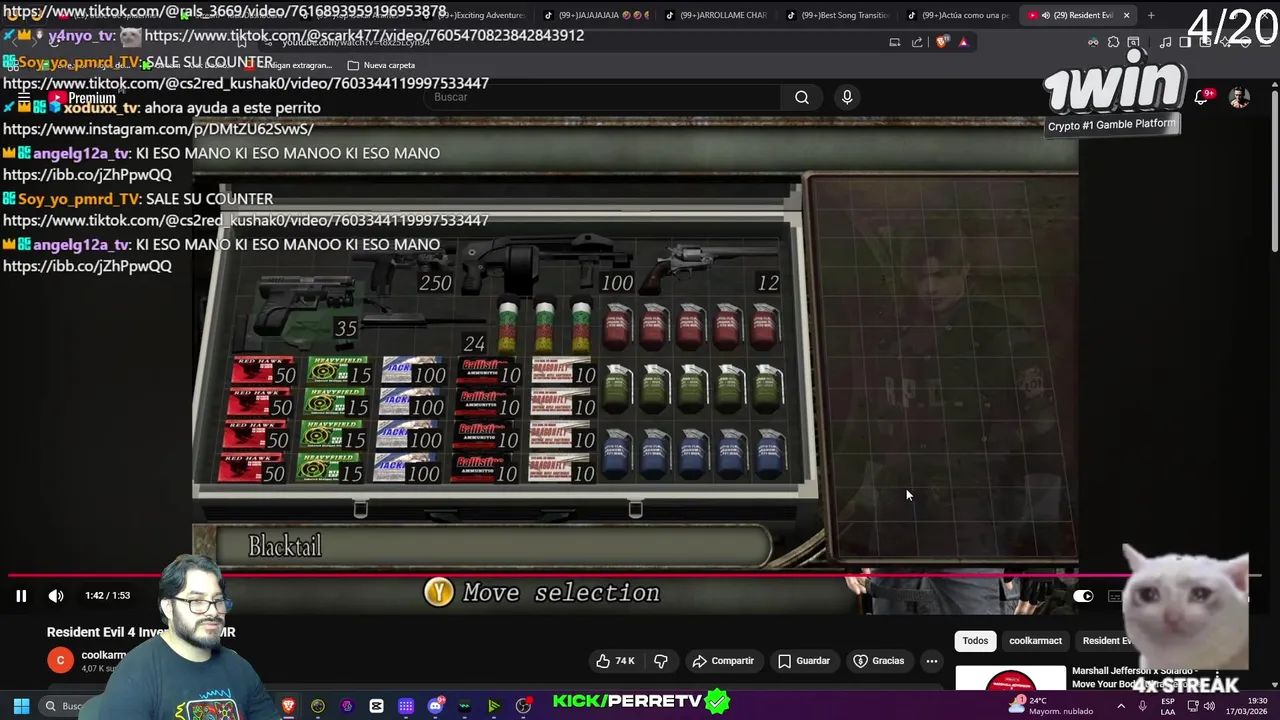Open Marshall Jefferson x Solardo video thumbnail
1280x720 pixels.
pyautogui.click(x=1012, y=680)
